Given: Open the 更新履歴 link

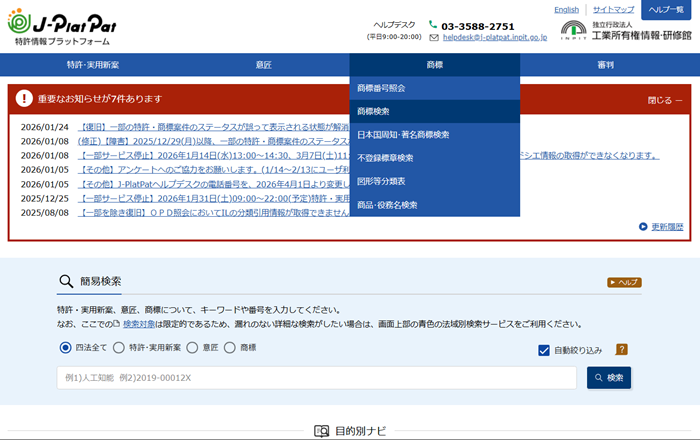Looking at the screenshot, I should [x=667, y=227].
